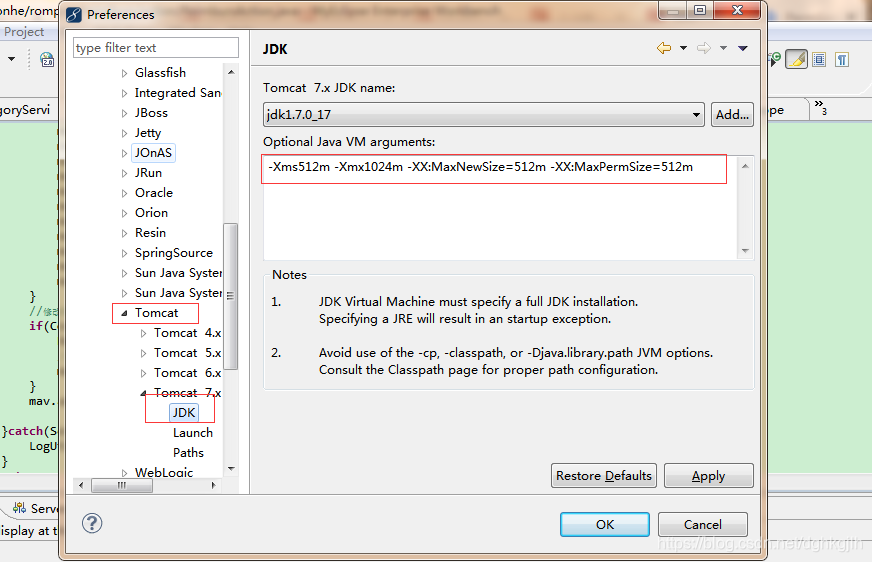The image size is (872, 562).
Task: Click the forward navigation arrow icon
Action: click(x=704, y=48)
